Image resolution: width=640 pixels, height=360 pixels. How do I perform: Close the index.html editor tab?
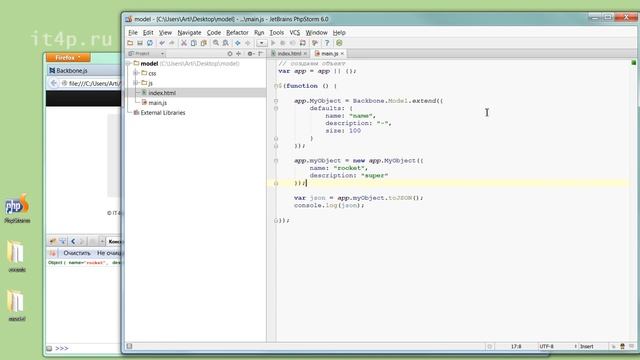(305, 53)
